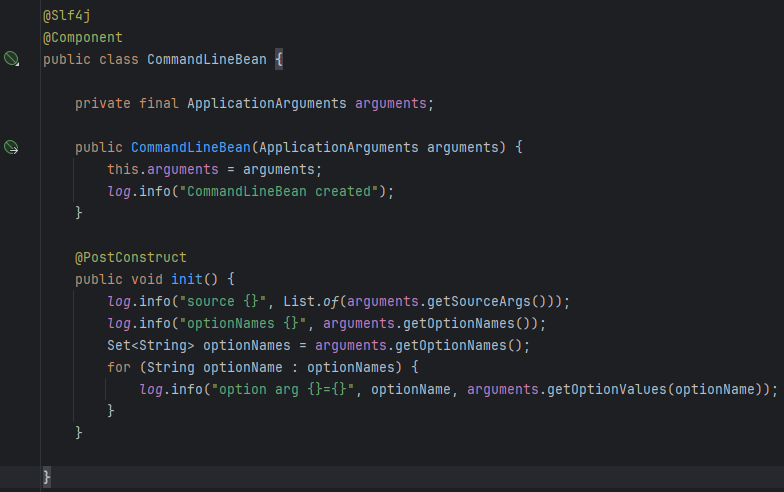Click the class name CommandLineBean in the declaration
Screen dimensions: 784x492
coord(207,60)
